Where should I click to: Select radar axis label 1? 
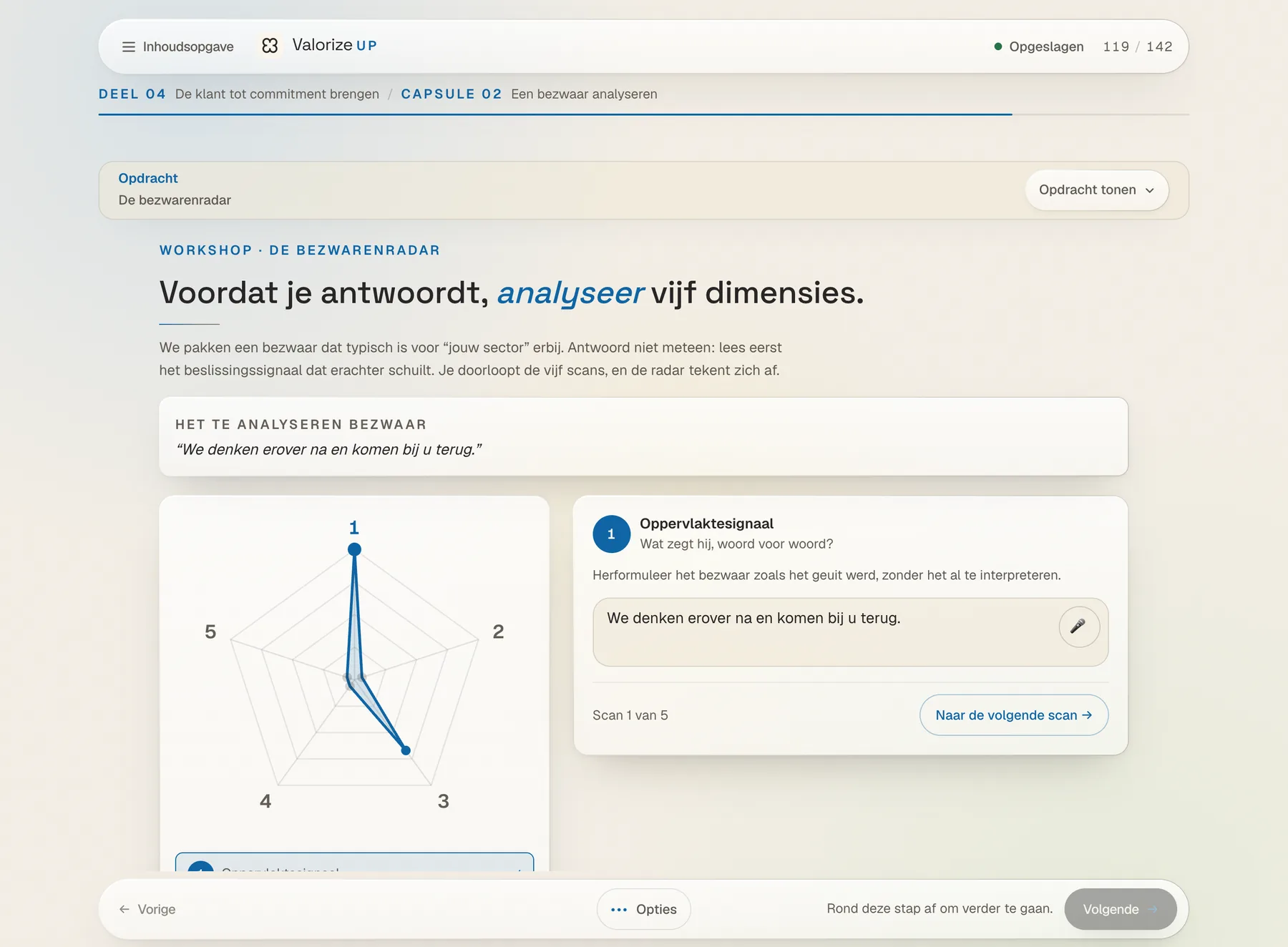[x=354, y=527]
